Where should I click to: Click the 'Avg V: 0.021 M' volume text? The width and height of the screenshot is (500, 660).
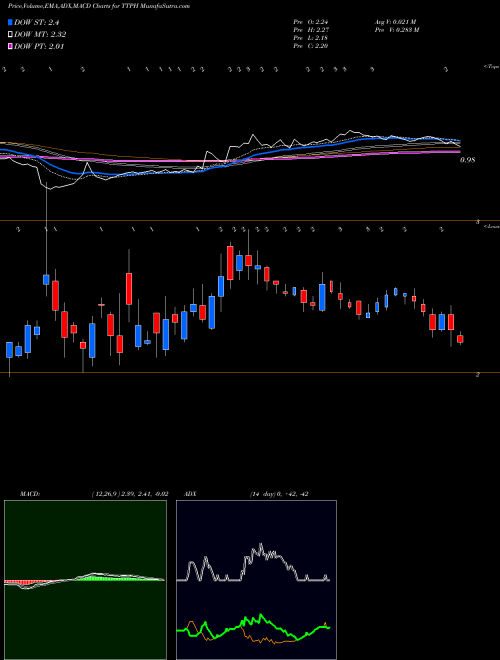tap(395, 21)
